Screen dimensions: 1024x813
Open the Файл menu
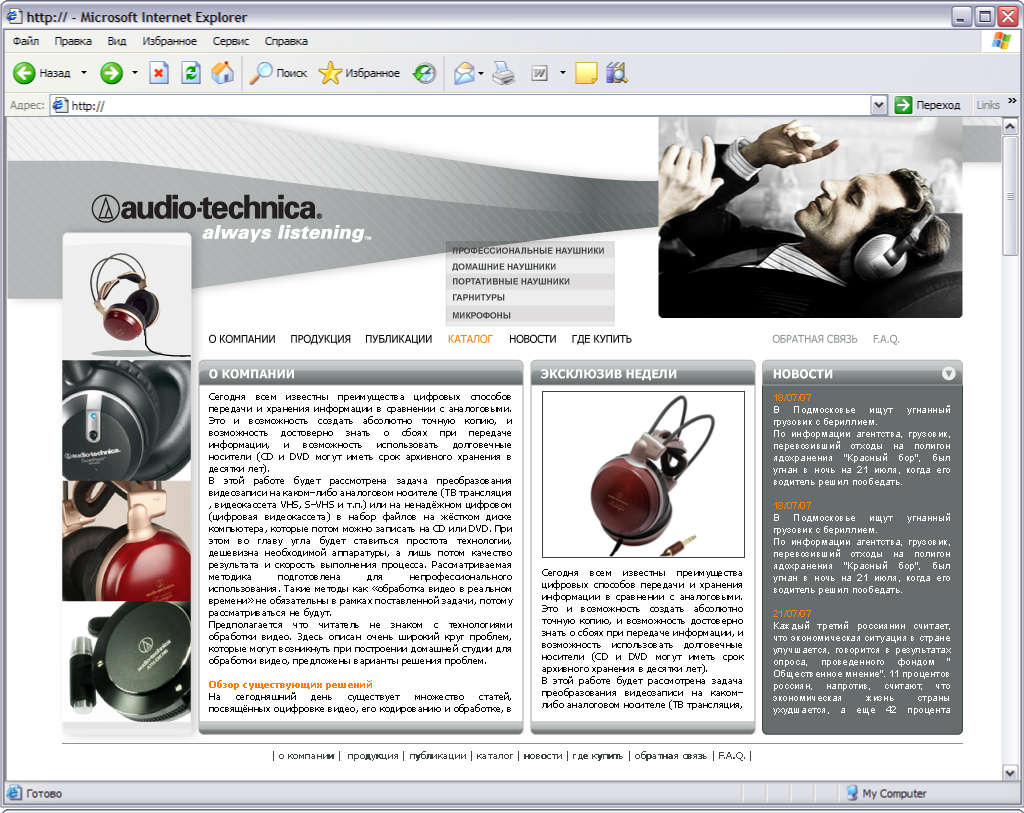pyautogui.click(x=25, y=41)
